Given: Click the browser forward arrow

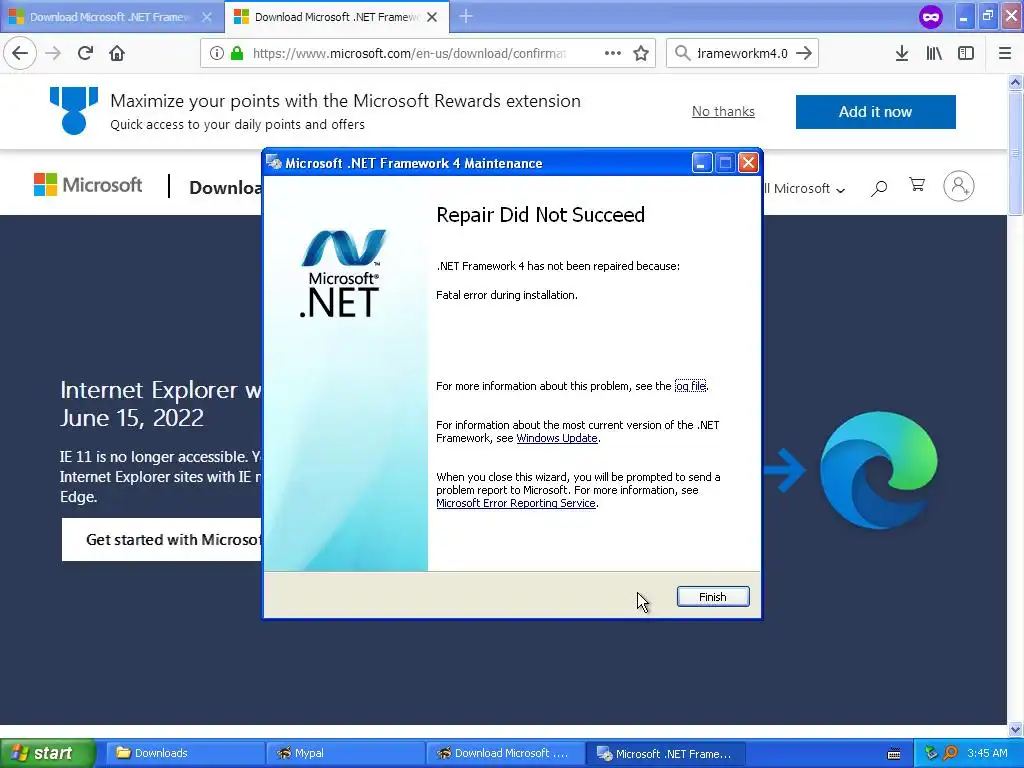Looking at the screenshot, I should pos(53,53).
